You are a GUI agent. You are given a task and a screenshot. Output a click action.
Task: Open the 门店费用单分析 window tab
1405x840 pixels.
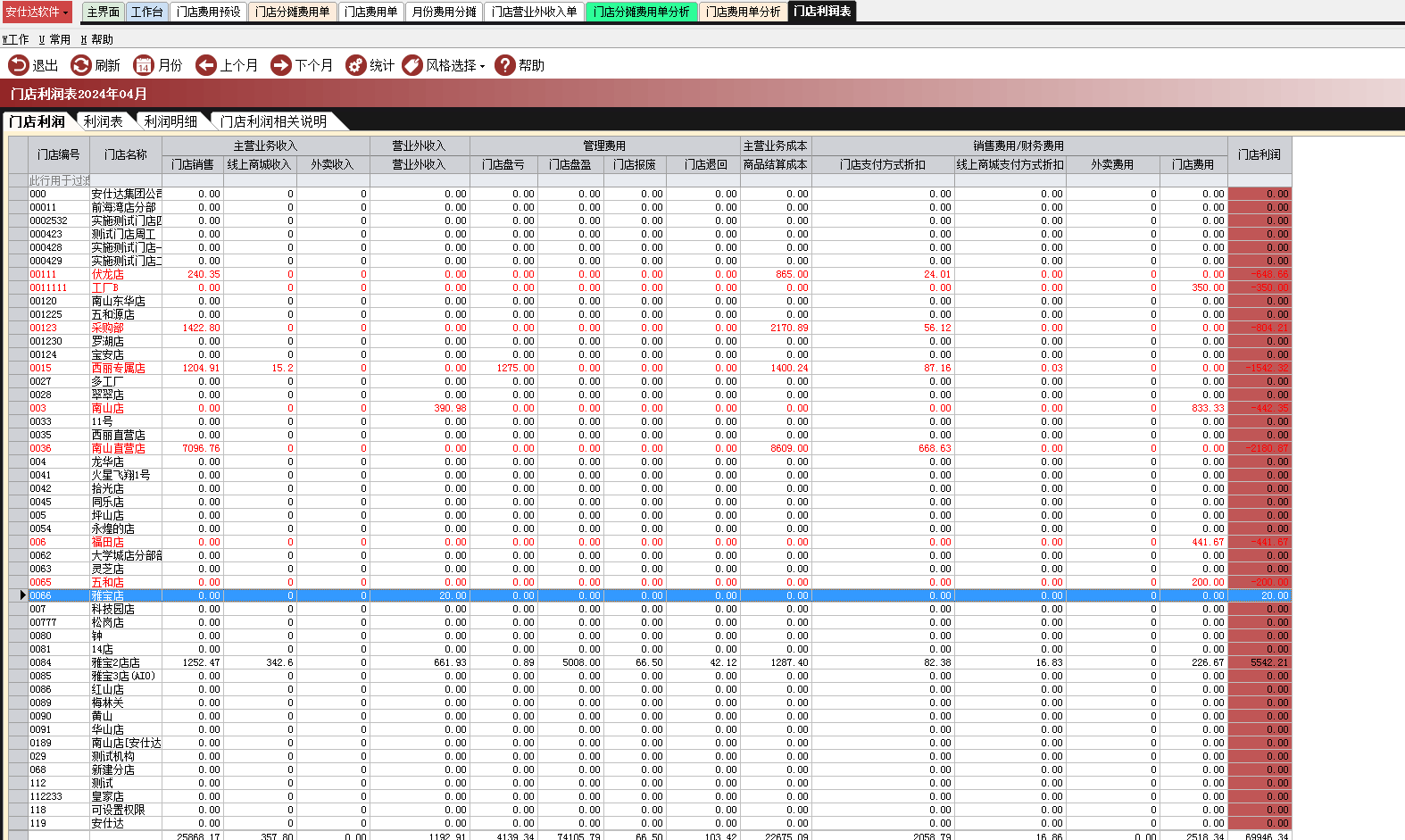[x=743, y=12]
